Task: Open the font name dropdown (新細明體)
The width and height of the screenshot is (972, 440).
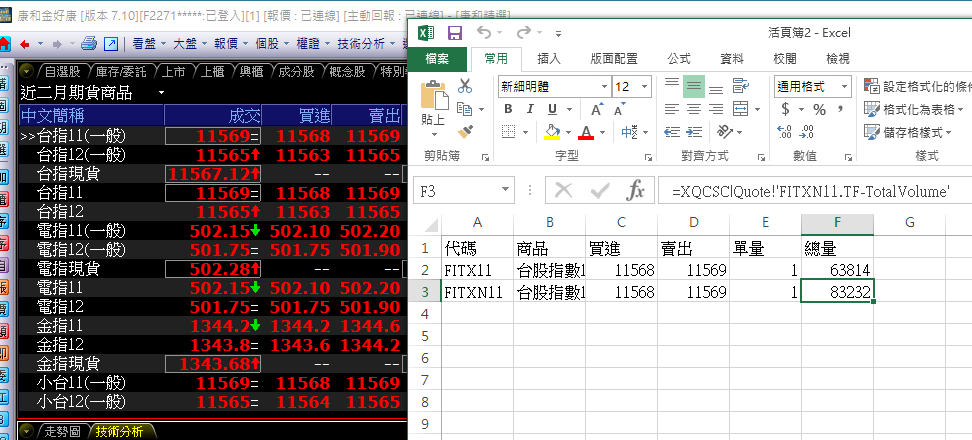Action: (604, 87)
